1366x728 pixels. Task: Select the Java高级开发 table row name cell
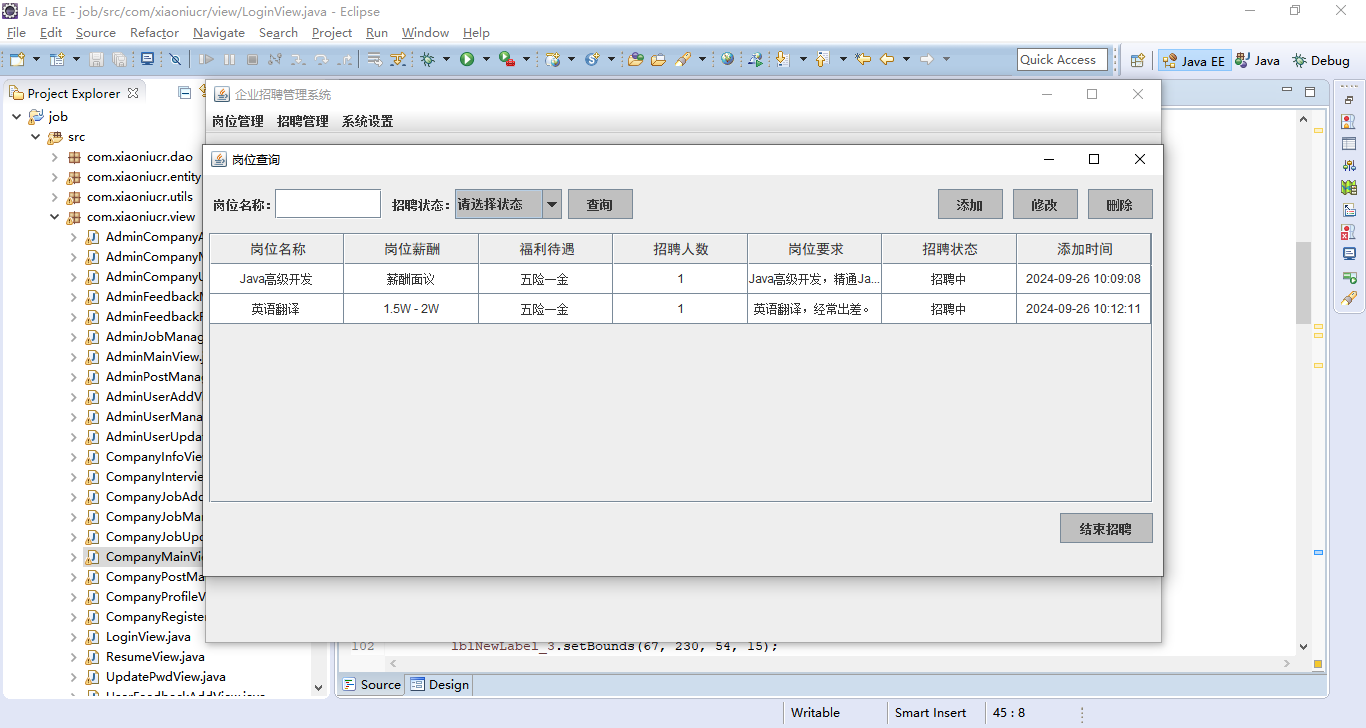[x=277, y=279]
